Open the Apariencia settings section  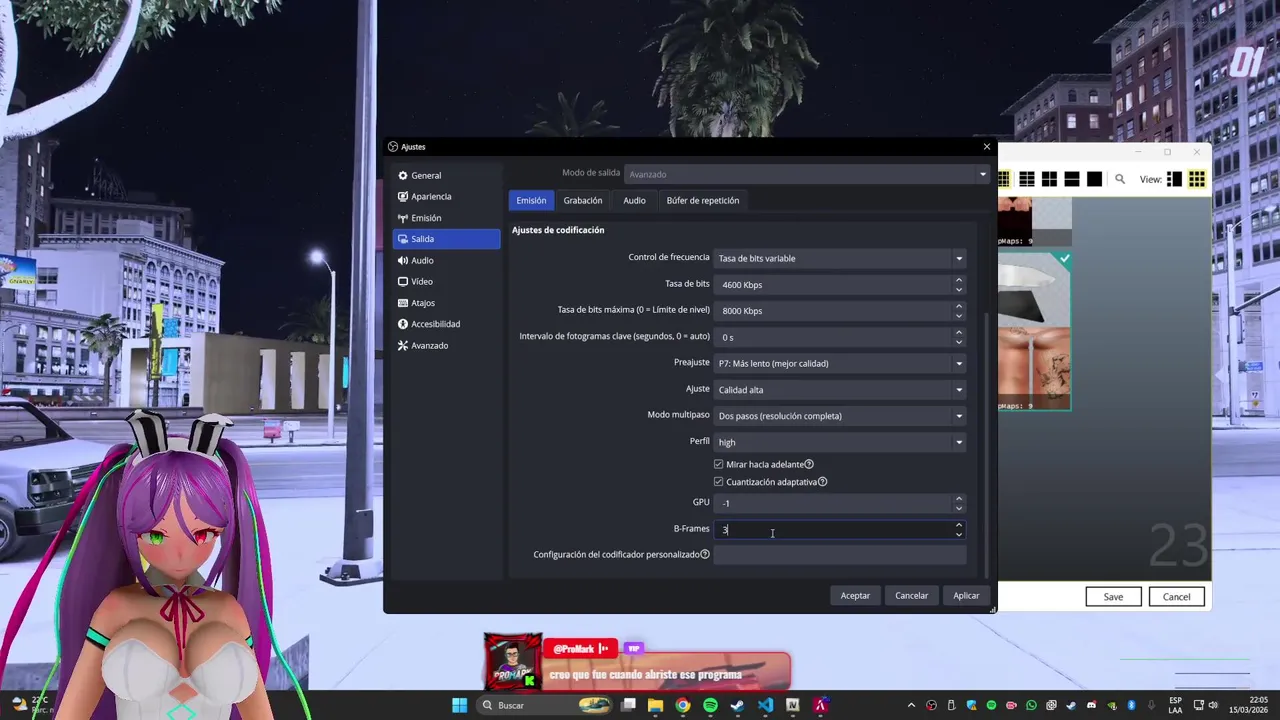tap(446, 196)
